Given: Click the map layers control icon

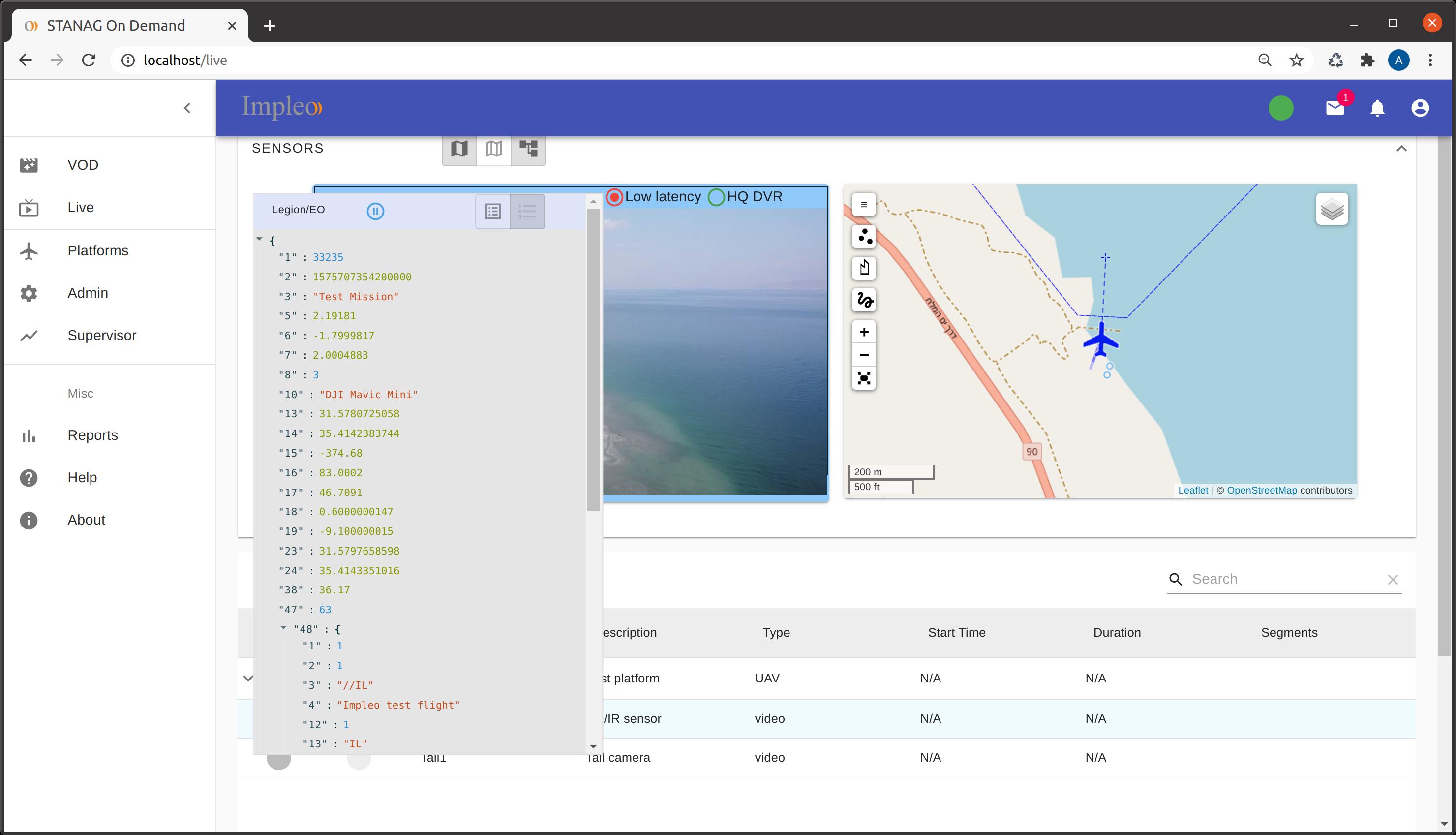Looking at the screenshot, I should (1332, 209).
